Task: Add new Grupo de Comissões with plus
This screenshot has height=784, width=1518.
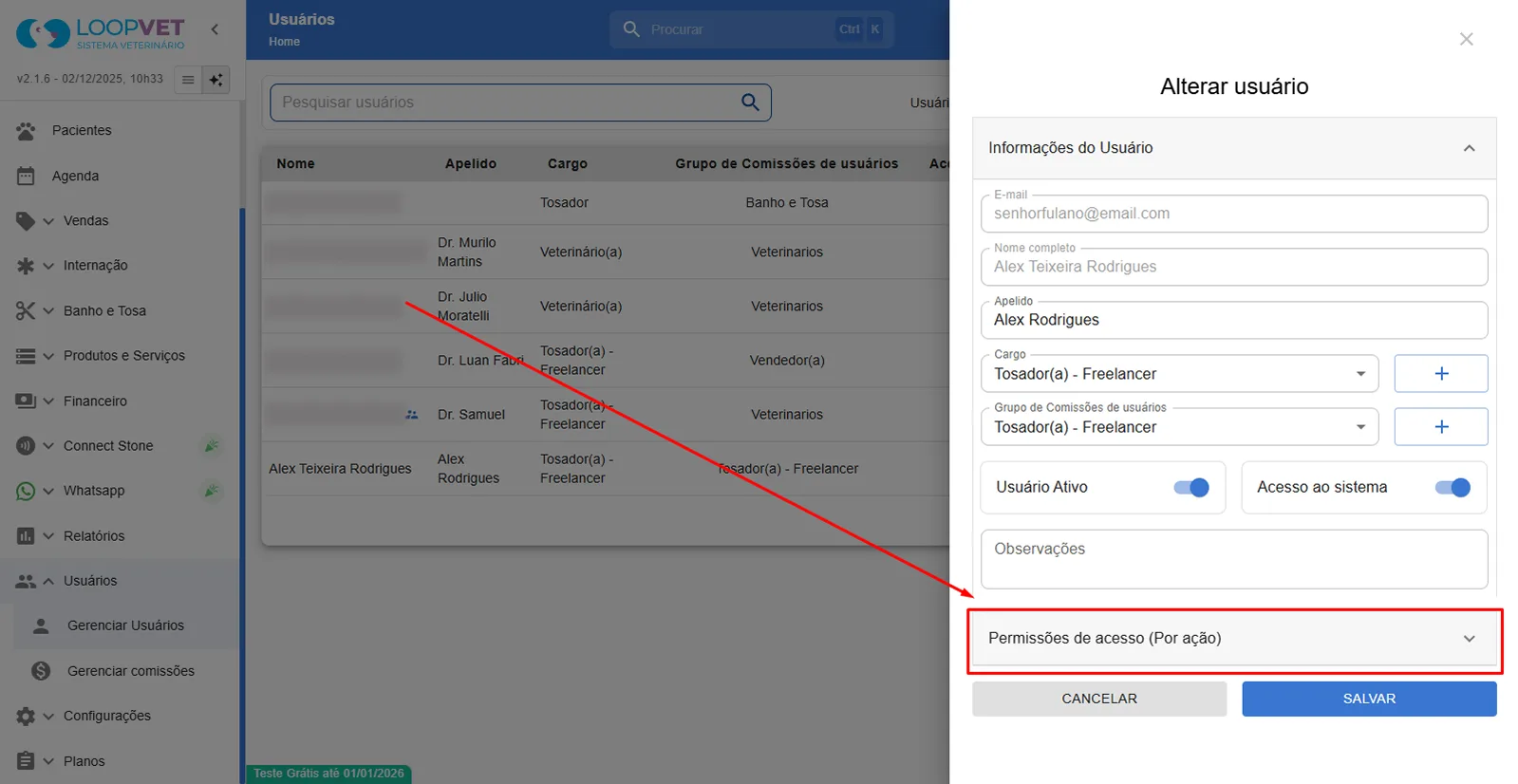Action: [x=1440, y=427]
